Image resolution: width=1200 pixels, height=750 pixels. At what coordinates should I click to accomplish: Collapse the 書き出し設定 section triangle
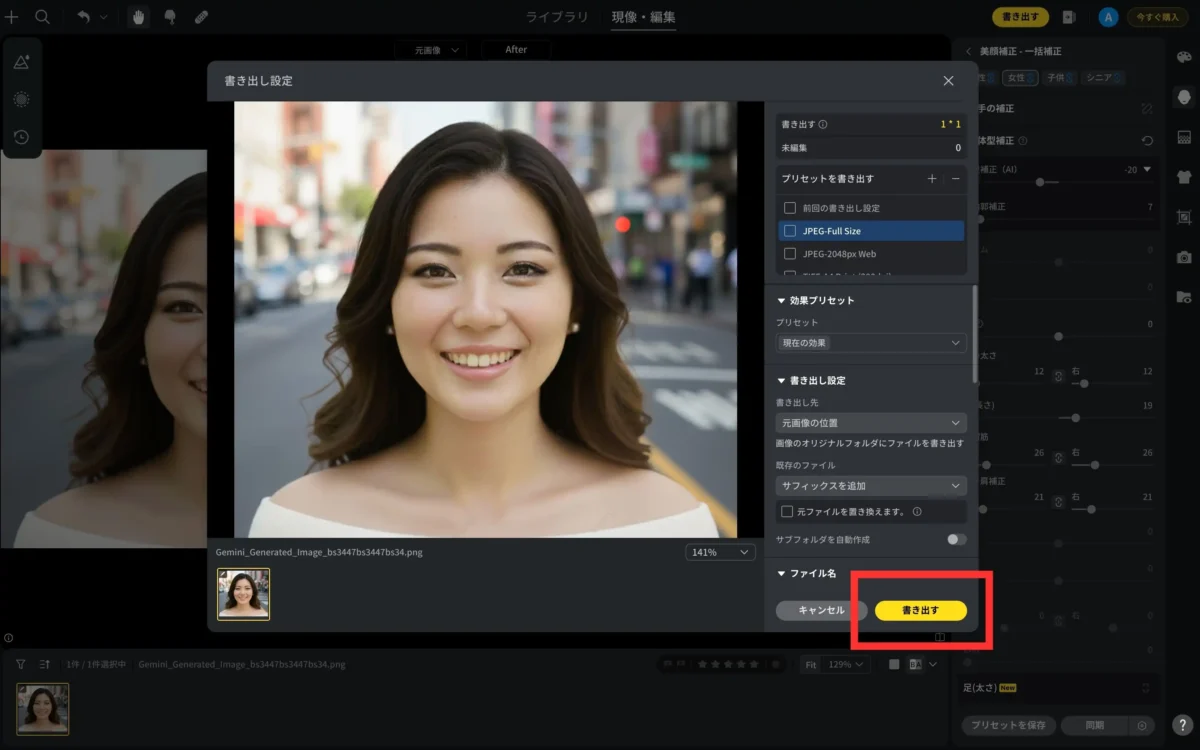tap(781, 381)
